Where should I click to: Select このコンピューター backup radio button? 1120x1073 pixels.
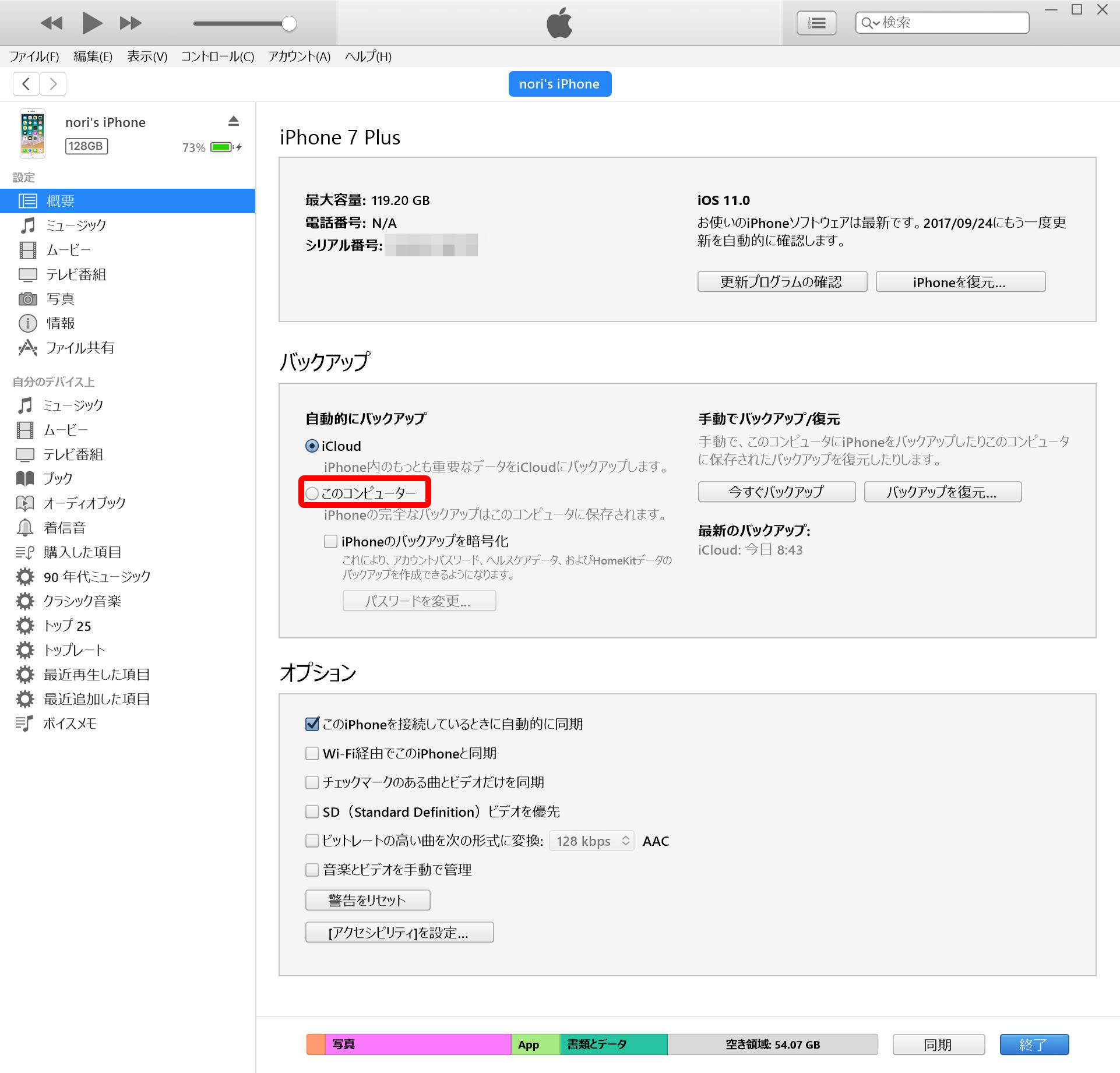312,493
